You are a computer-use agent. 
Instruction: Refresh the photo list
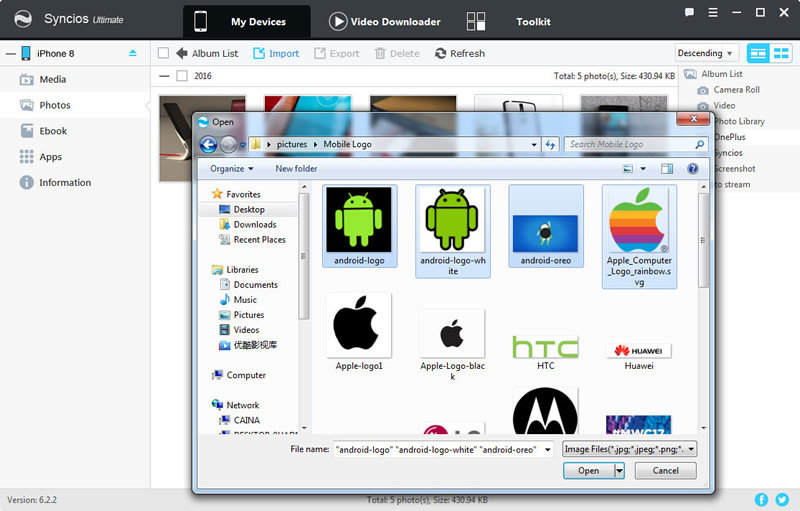(x=460, y=53)
